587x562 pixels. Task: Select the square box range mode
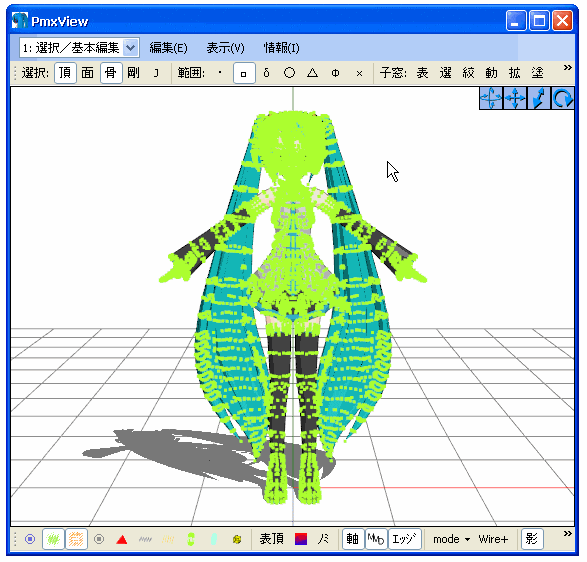(244, 73)
